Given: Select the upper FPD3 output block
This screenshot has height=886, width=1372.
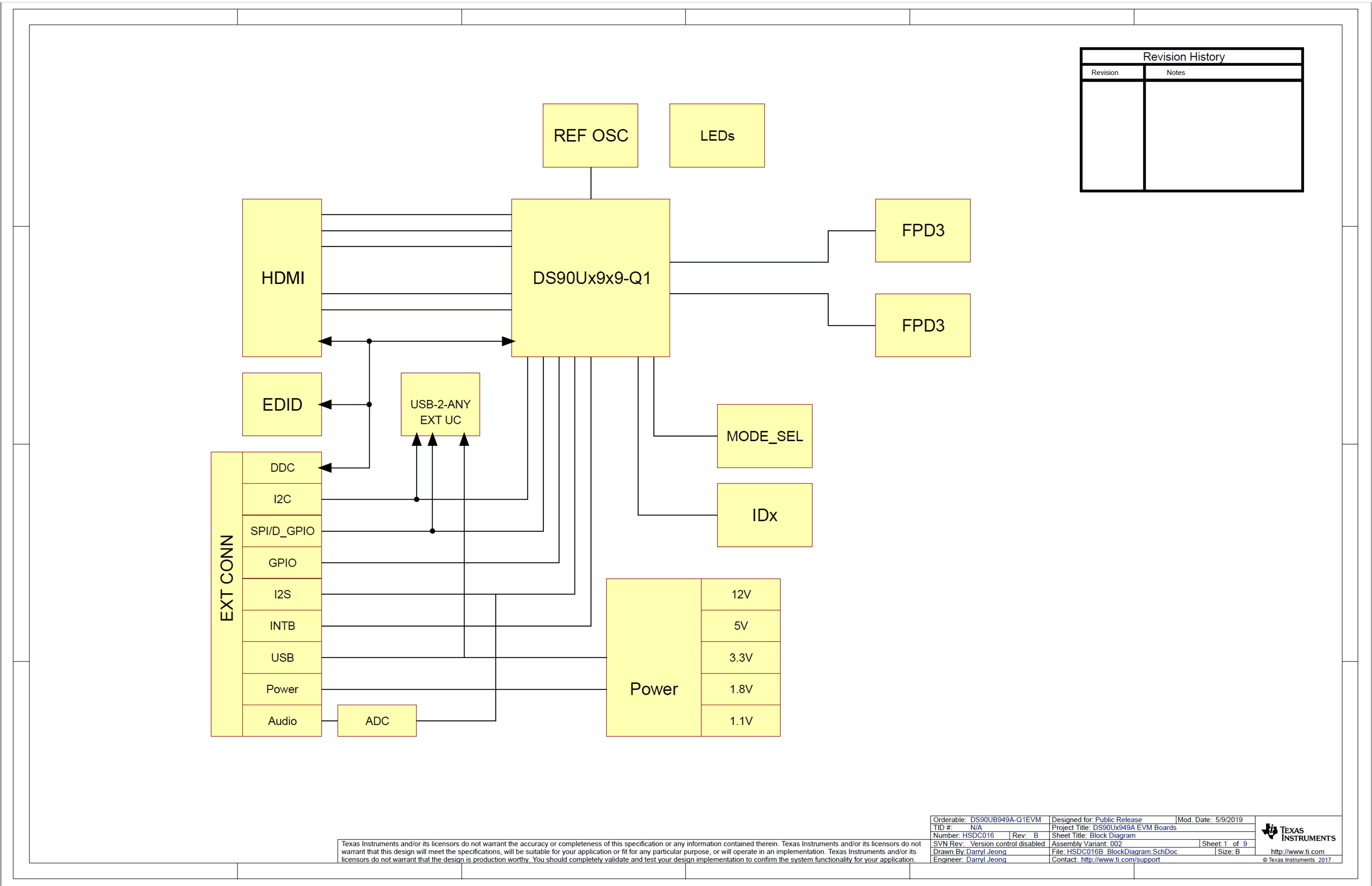Looking at the screenshot, I should (x=922, y=230).
